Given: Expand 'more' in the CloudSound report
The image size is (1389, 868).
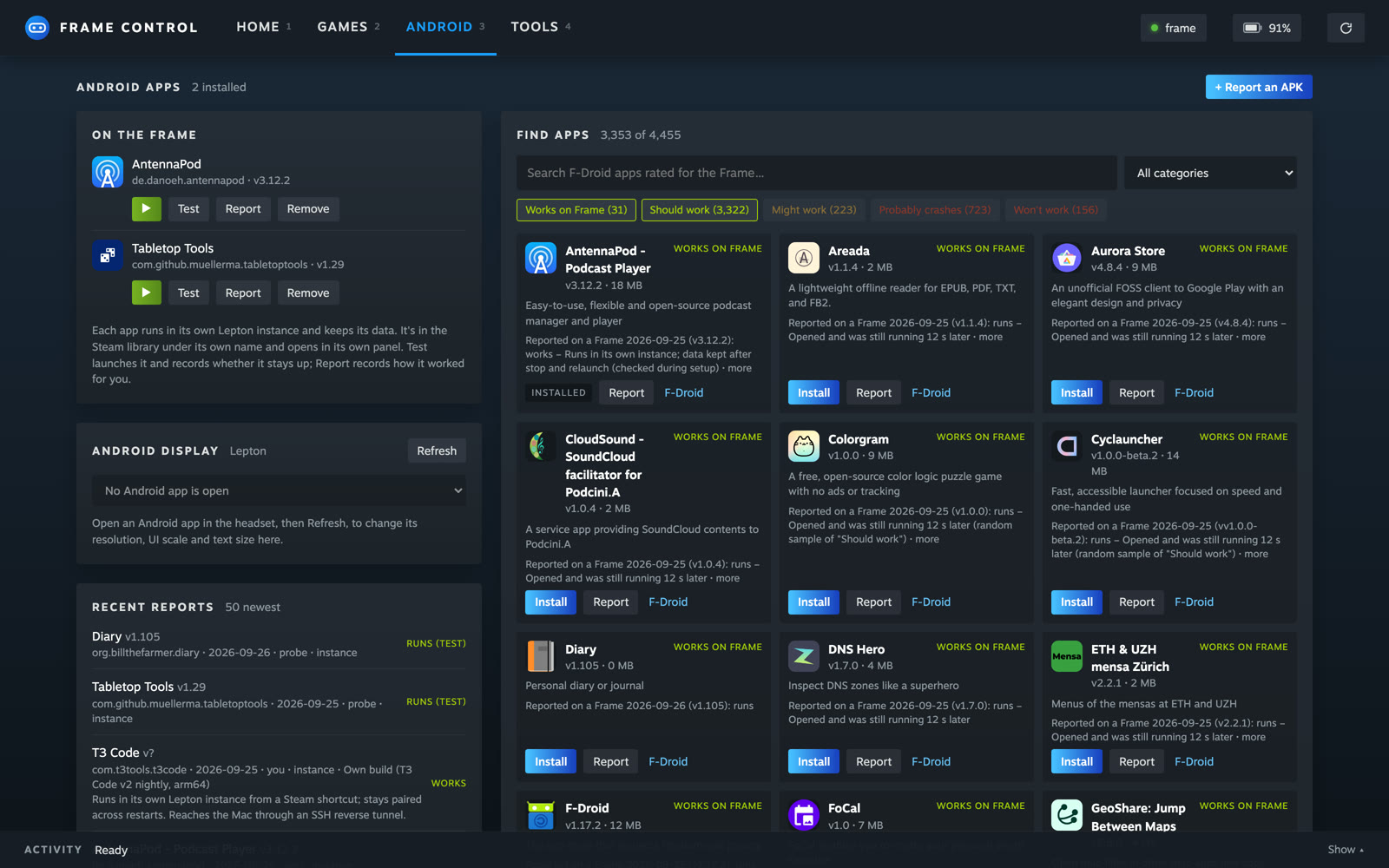Looking at the screenshot, I should tap(727, 578).
